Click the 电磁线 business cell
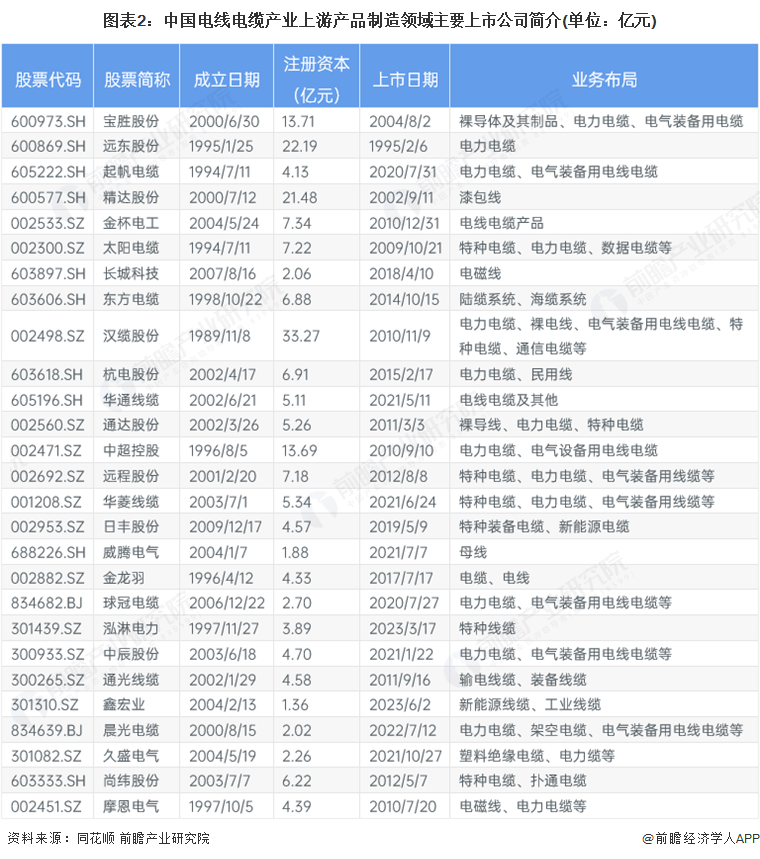Screen dimensions: 760x859 coord(480,273)
